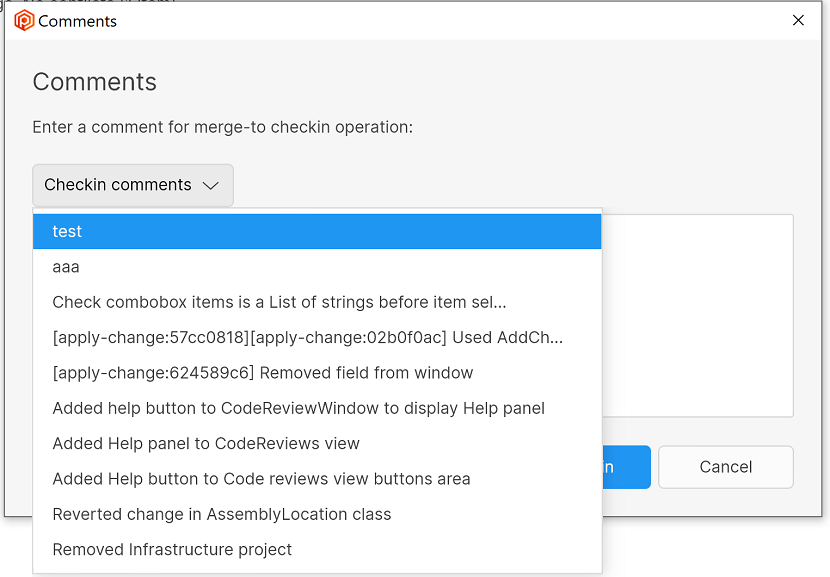Select the highlighted "test" comment entry

pyautogui.click(x=68, y=231)
